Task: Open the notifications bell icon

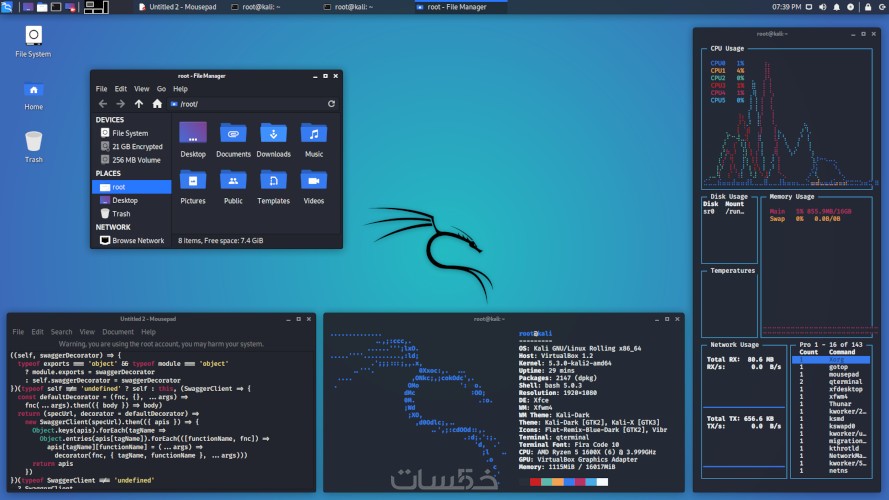Action: pos(836,7)
